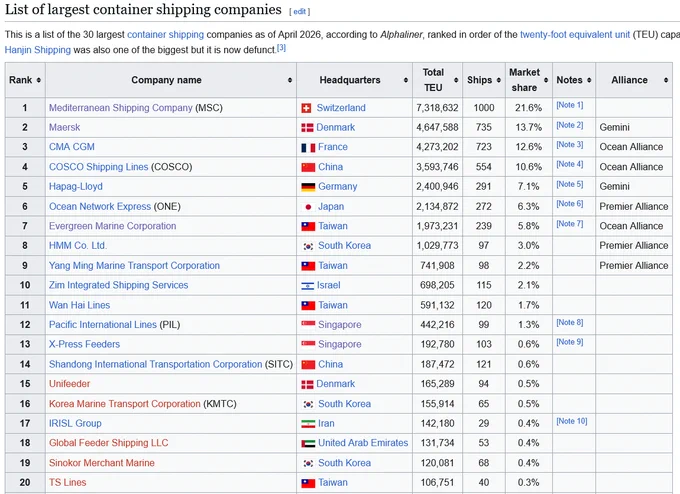680x494 pixels.
Task: Open Evergreen Marine Corporation link
Action: tap(112, 226)
